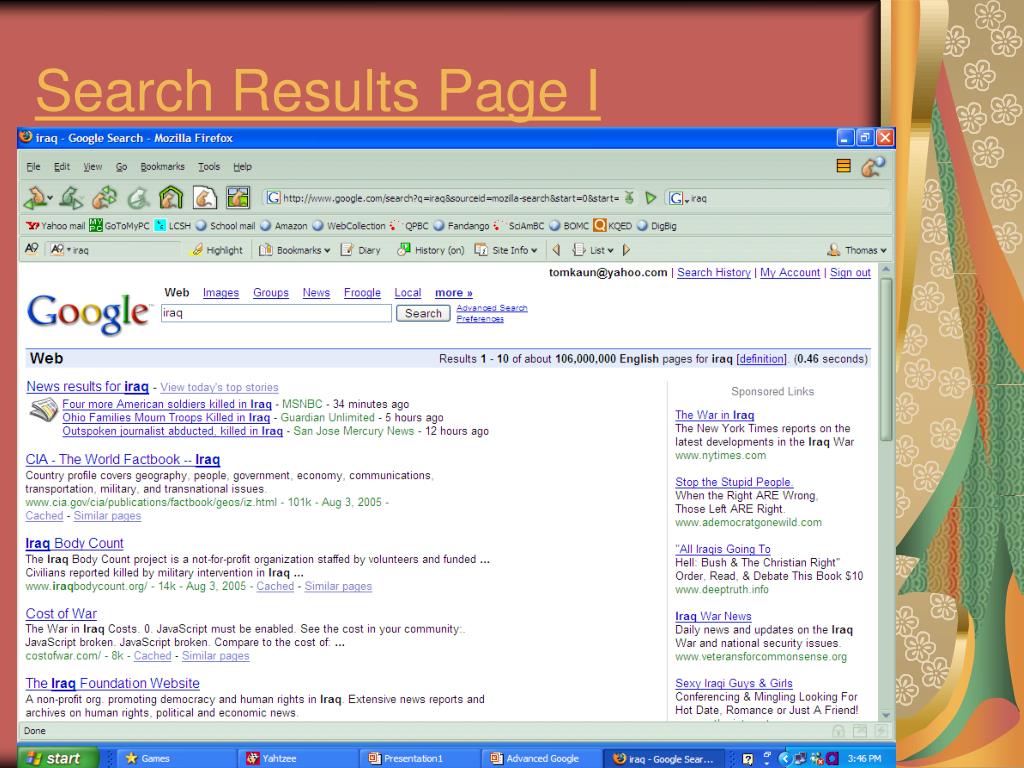Switch to Presentation1 in the taskbar
Viewport: 1024px width, 768px height.
click(421, 758)
